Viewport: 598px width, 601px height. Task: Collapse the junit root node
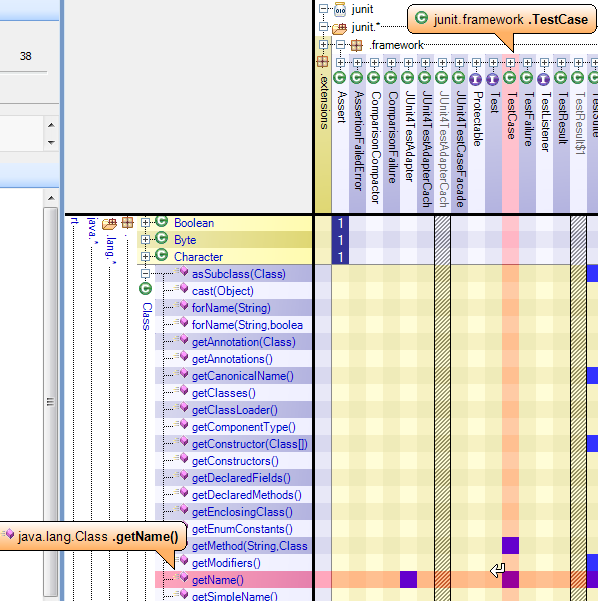tap(324, 8)
